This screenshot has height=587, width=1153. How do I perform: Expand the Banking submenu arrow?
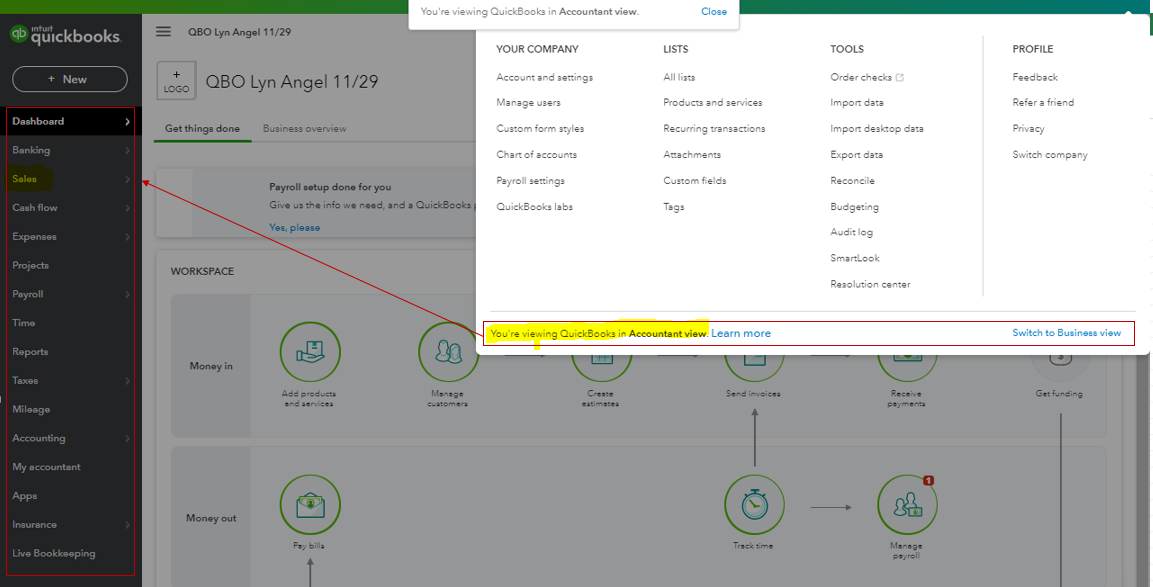[127, 150]
